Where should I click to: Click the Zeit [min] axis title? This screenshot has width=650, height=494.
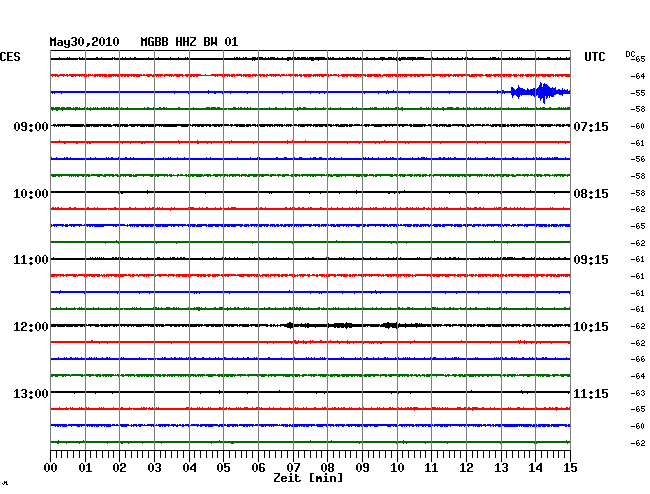coord(308,478)
